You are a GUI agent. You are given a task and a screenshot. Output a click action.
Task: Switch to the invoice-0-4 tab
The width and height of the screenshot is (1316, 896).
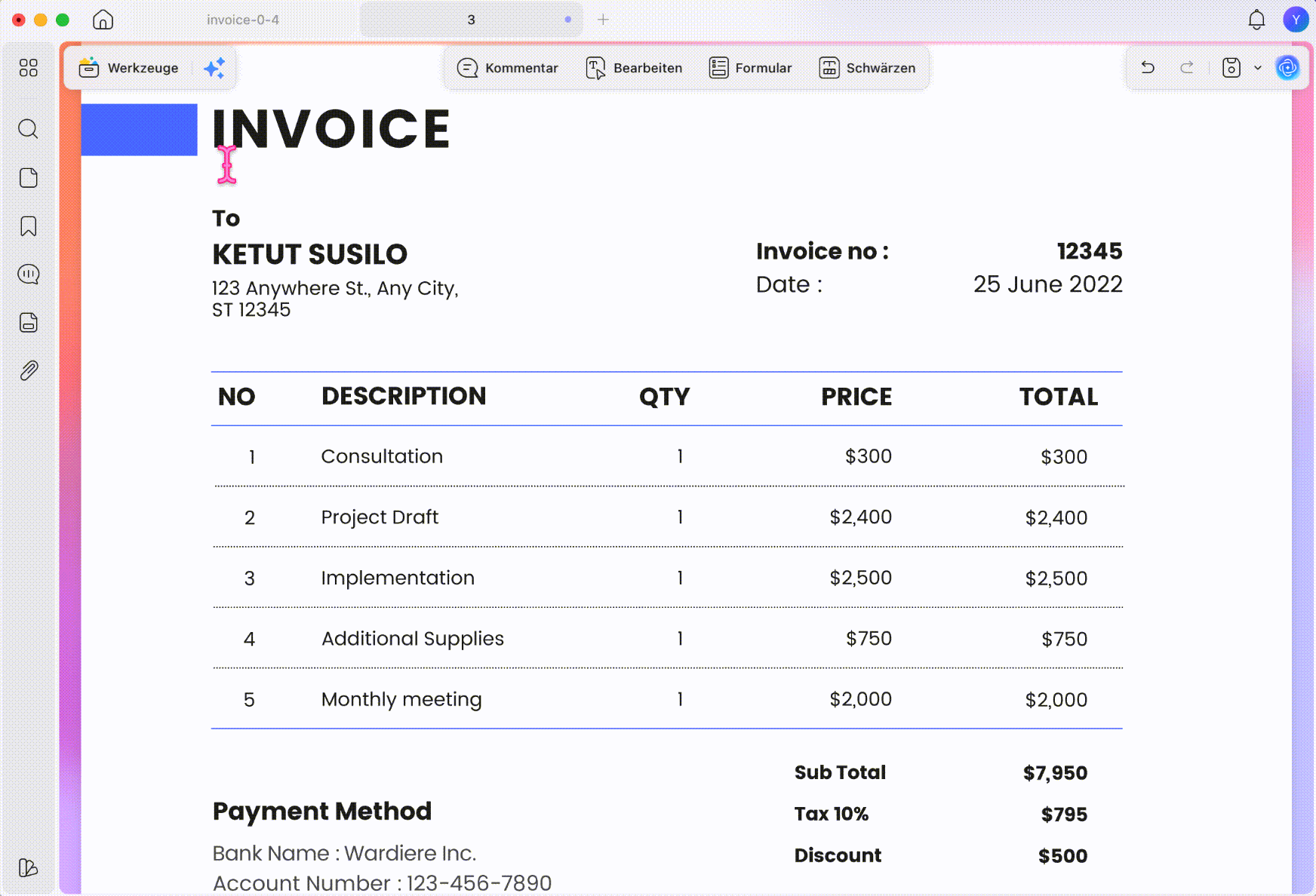click(x=243, y=20)
